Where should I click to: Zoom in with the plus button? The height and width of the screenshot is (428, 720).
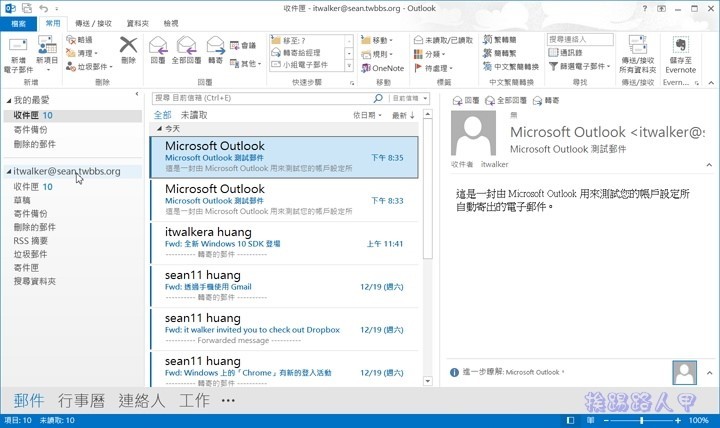click(678, 420)
